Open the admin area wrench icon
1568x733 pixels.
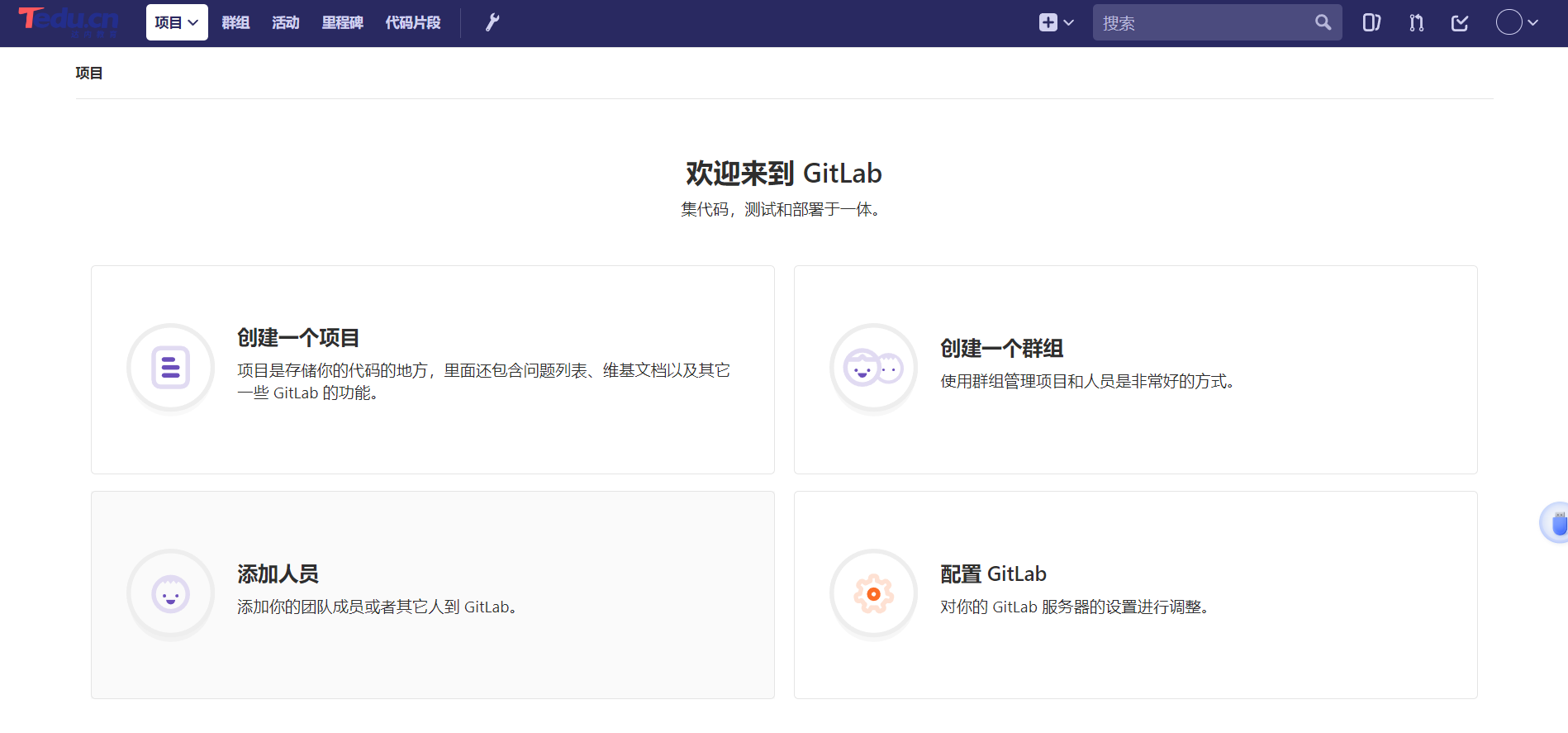492,22
